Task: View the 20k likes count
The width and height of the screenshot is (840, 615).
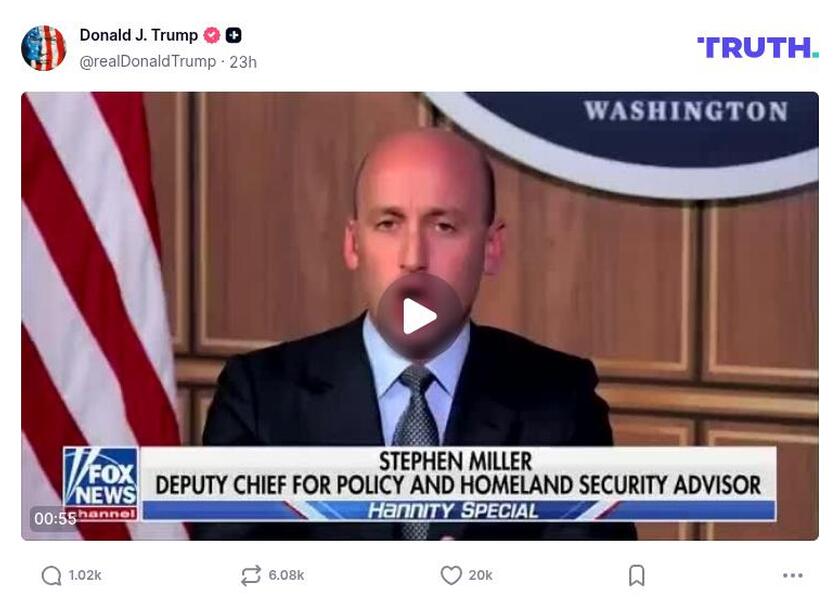Action: pyautogui.click(x=480, y=575)
